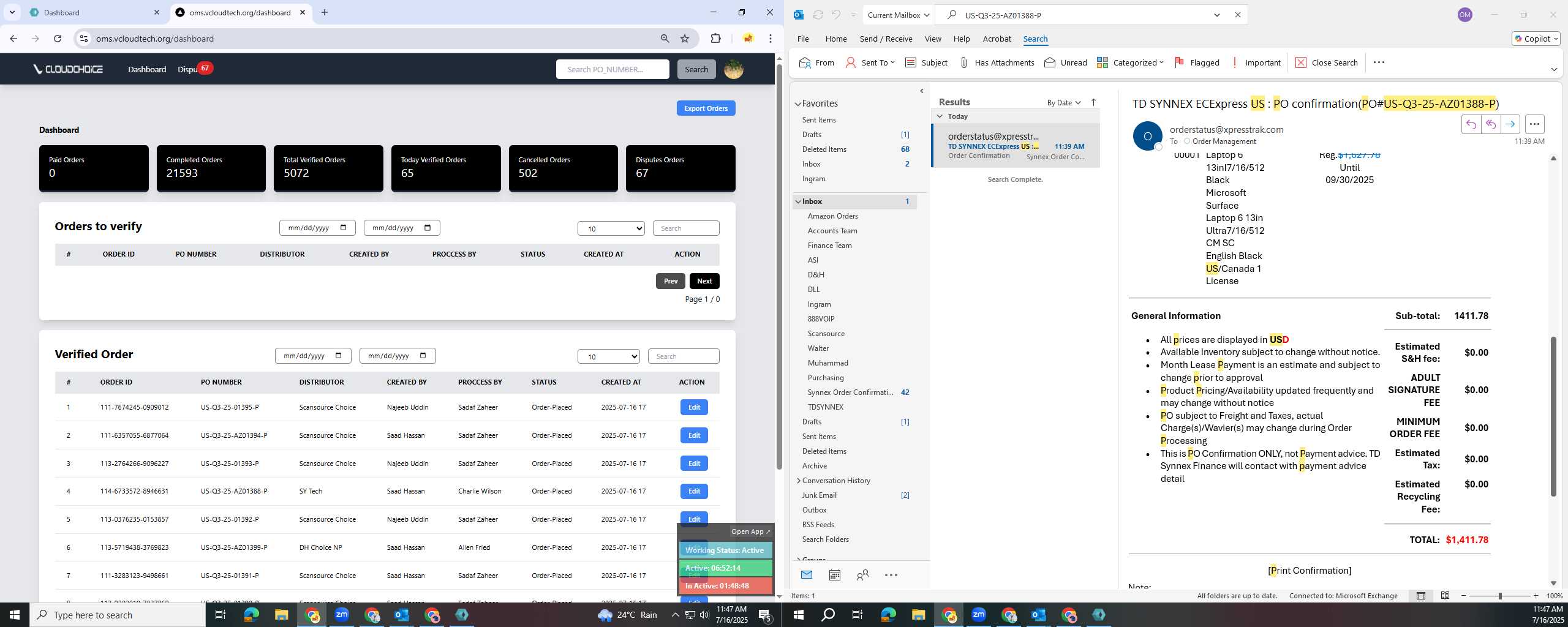This screenshot has height=627, width=1568.
Task: Open Print Confirmation link in email
Action: tap(1310, 571)
